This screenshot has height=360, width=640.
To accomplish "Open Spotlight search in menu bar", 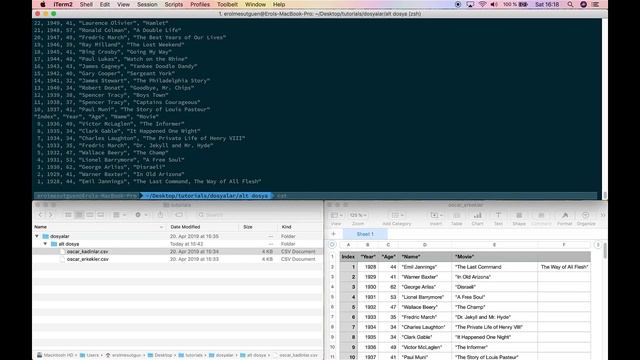I will pos(570,4).
